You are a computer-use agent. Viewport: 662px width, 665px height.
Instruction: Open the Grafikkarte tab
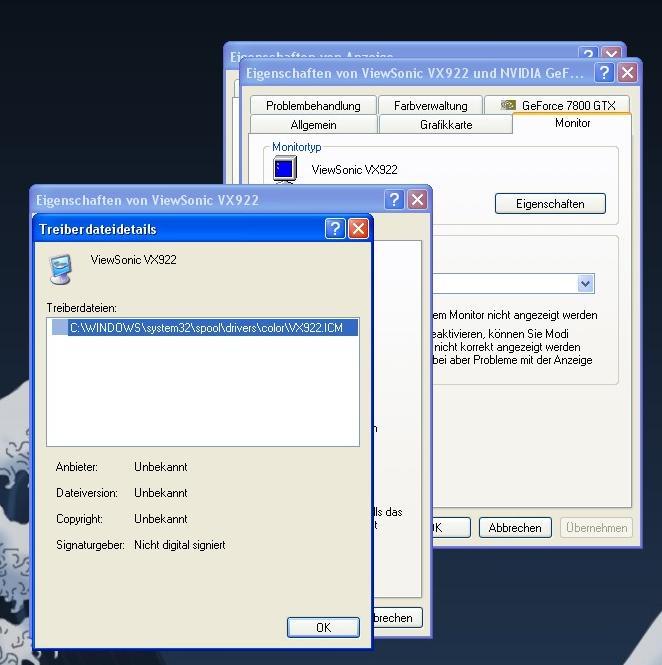tap(446, 125)
